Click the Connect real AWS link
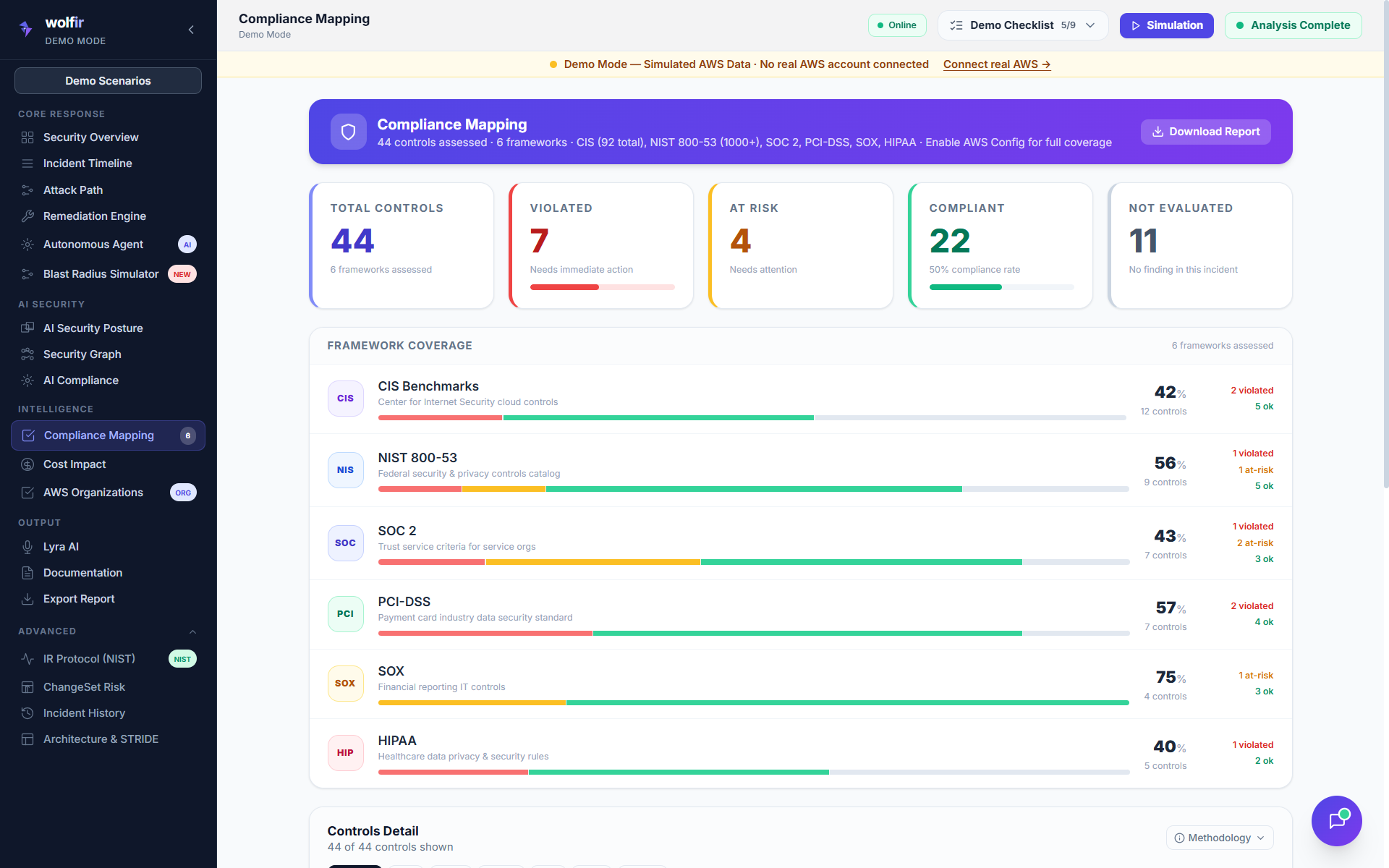 click(996, 64)
